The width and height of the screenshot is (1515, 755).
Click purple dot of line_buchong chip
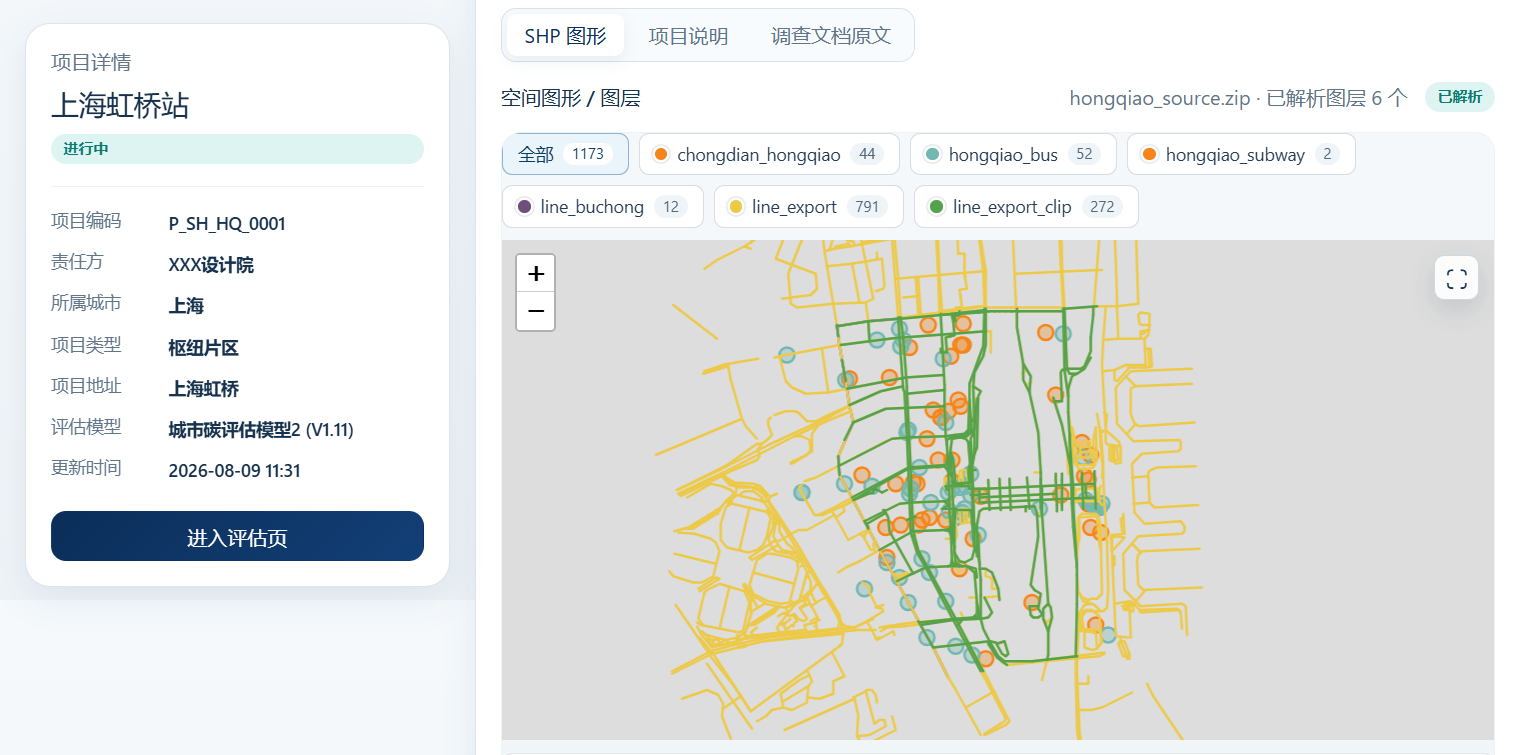pos(524,207)
